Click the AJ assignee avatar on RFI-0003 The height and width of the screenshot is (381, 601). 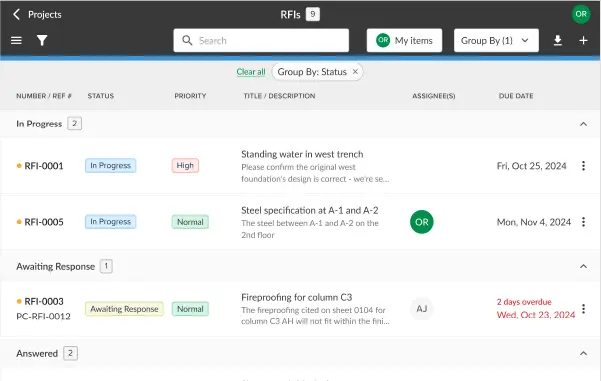(422, 309)
